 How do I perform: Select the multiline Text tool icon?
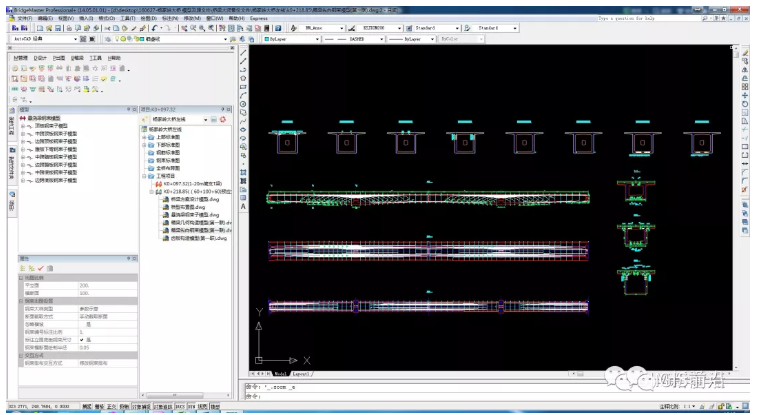click(243, 207)
